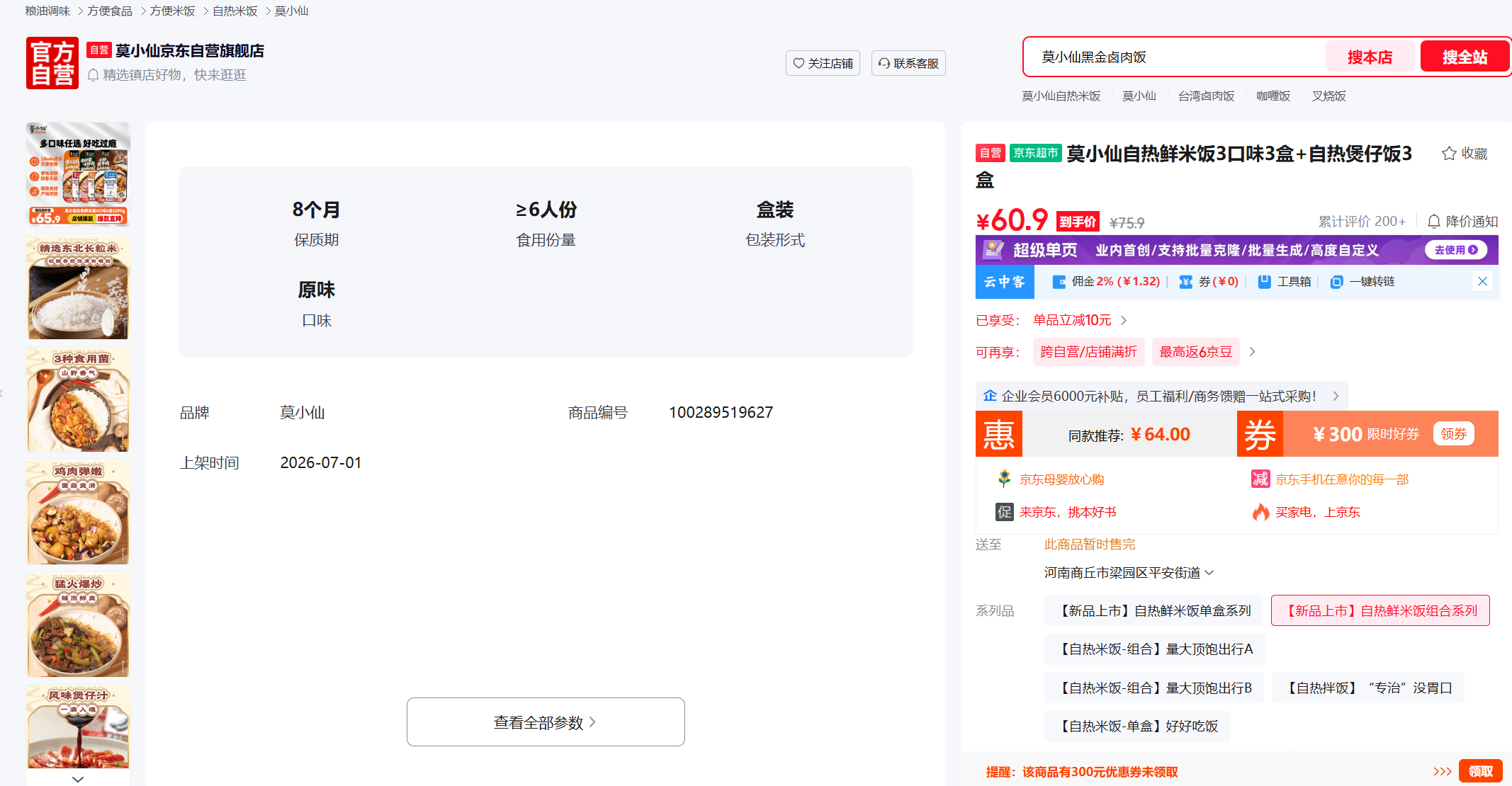Image resolution: width=1512 pixels, height=786 pixels.
Task: Select 【新品上市】自热鲜米饭组合系列 option
Action: [1380, 610]
